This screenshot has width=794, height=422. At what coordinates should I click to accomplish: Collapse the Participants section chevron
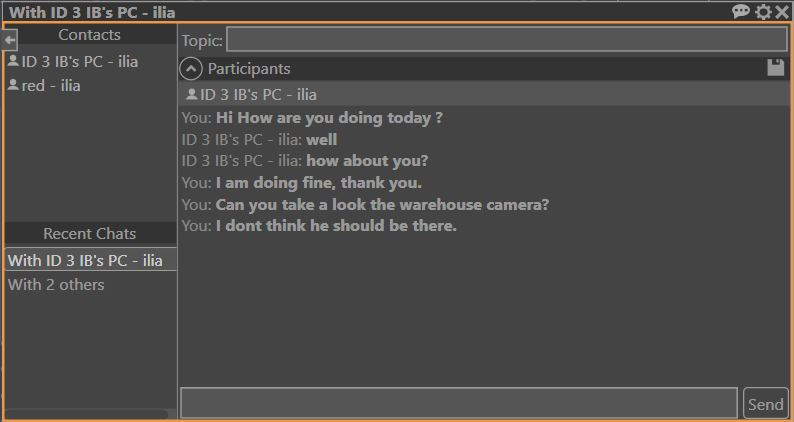[x=191, y=69]
